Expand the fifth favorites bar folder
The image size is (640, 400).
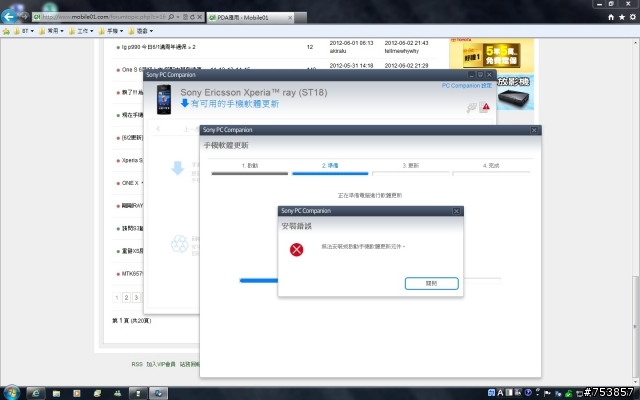click(141, 31)
